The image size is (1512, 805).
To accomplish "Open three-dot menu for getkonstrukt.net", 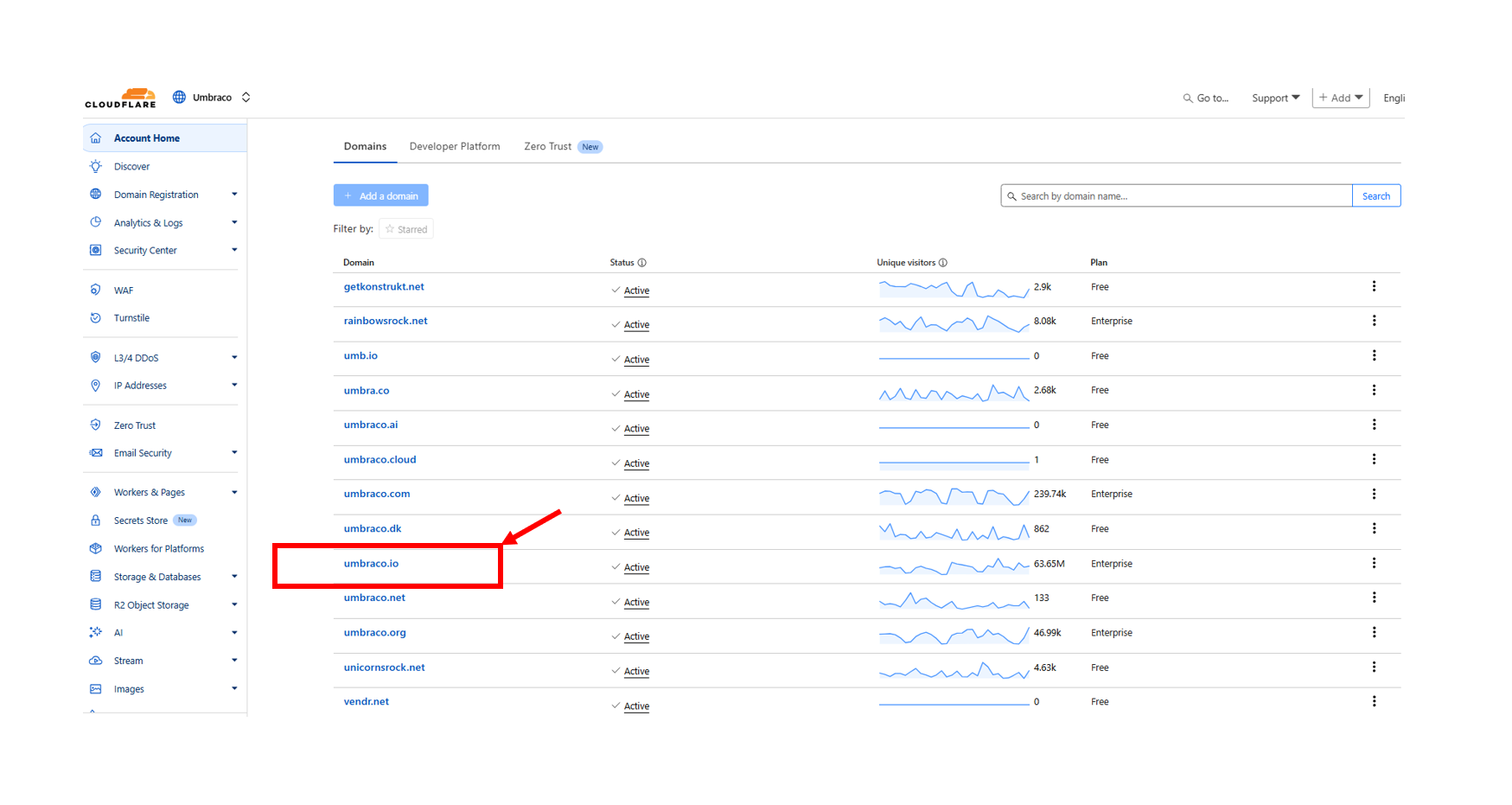I will [1374, 286].
